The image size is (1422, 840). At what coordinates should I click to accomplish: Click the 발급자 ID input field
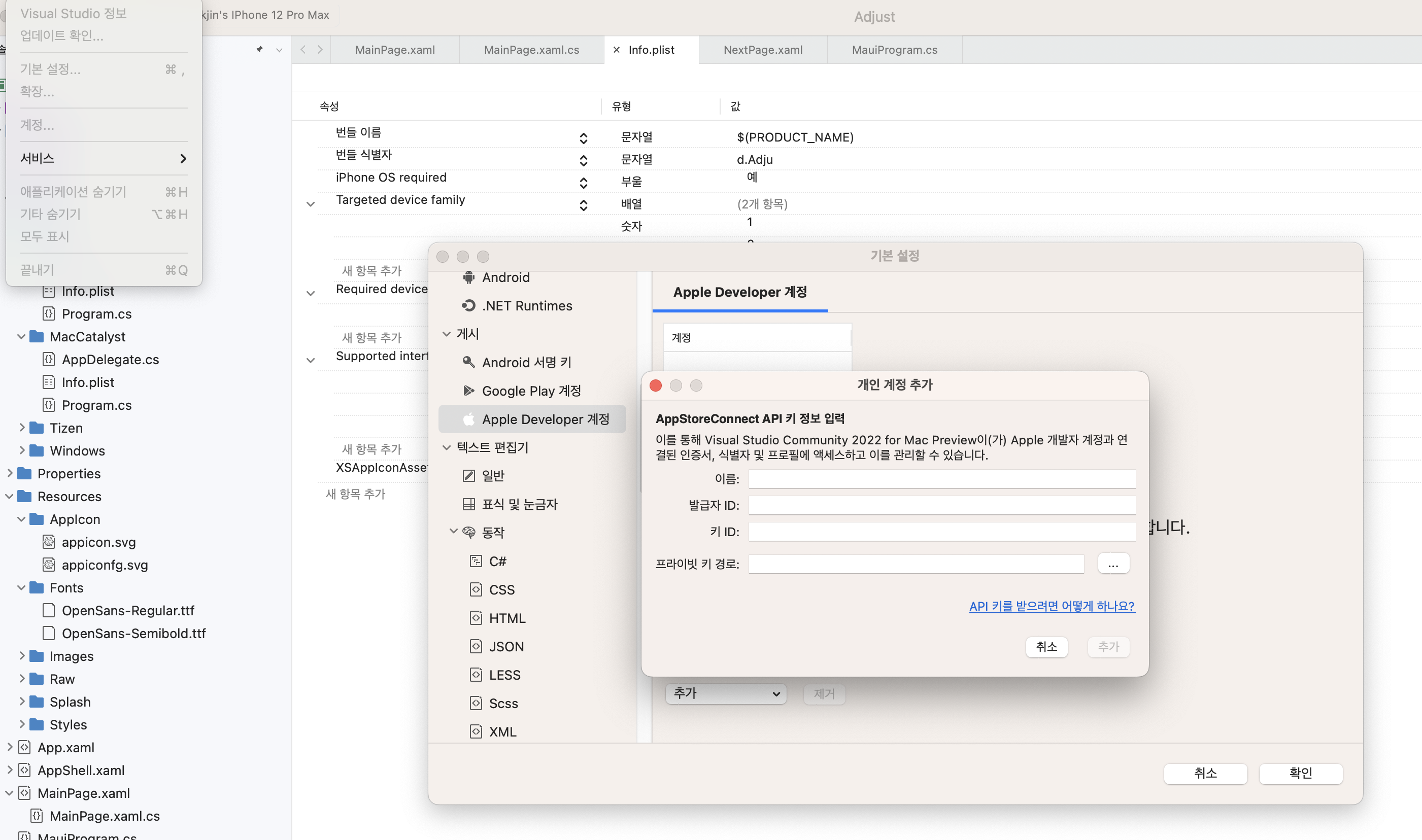pos(941,505)
